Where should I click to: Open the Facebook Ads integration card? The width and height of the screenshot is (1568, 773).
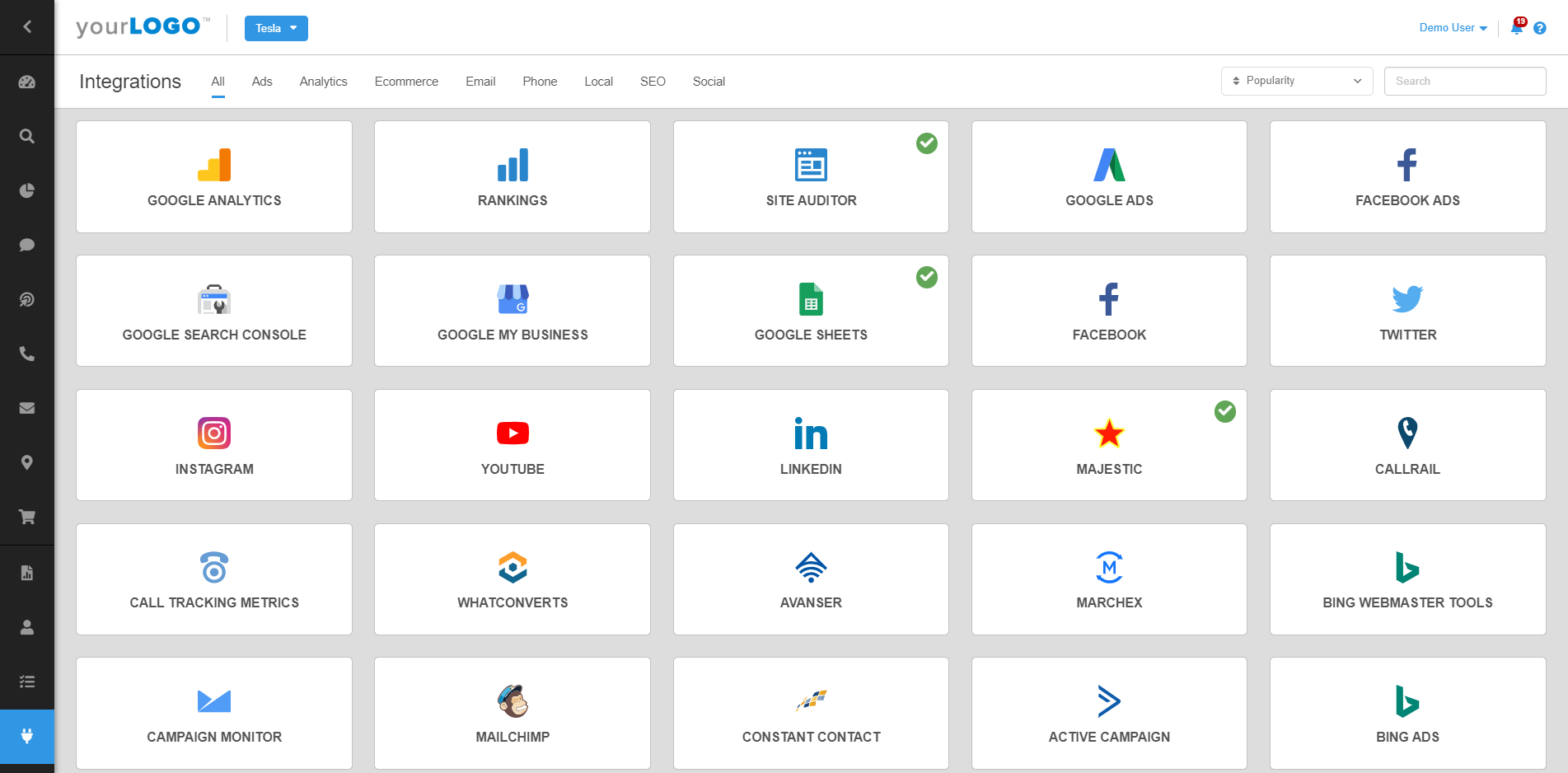[x=1407, y=177]
